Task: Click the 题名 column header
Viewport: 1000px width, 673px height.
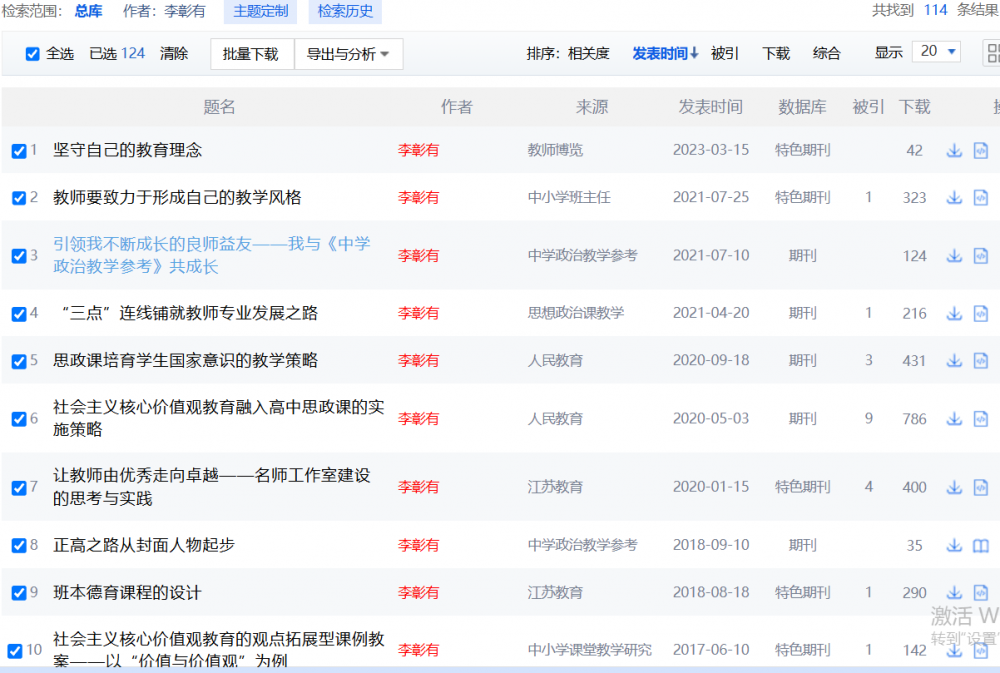Action: pyautogui.click(x=219, y=107)
